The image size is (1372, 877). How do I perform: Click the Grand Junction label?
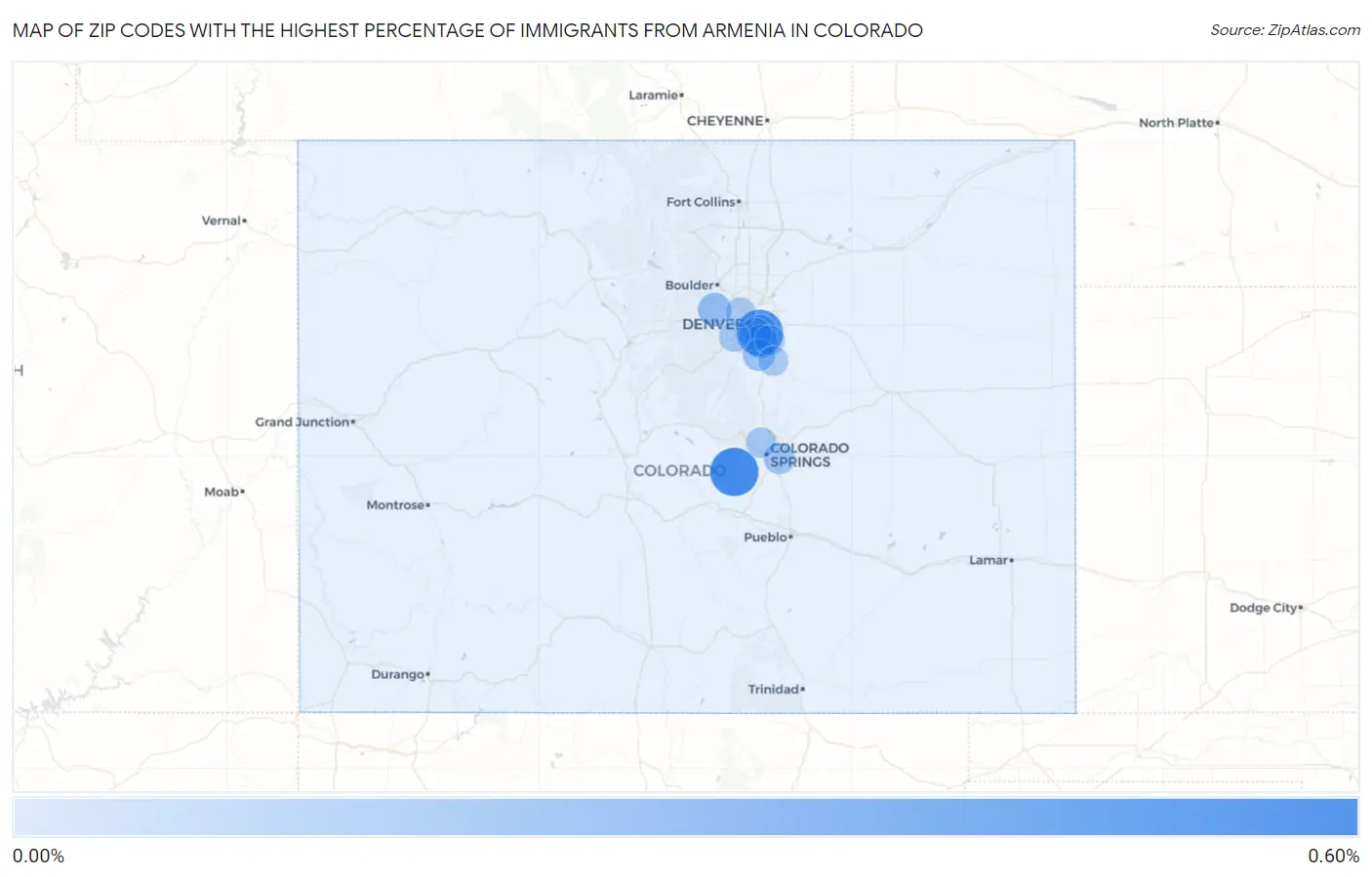point(304,421)
